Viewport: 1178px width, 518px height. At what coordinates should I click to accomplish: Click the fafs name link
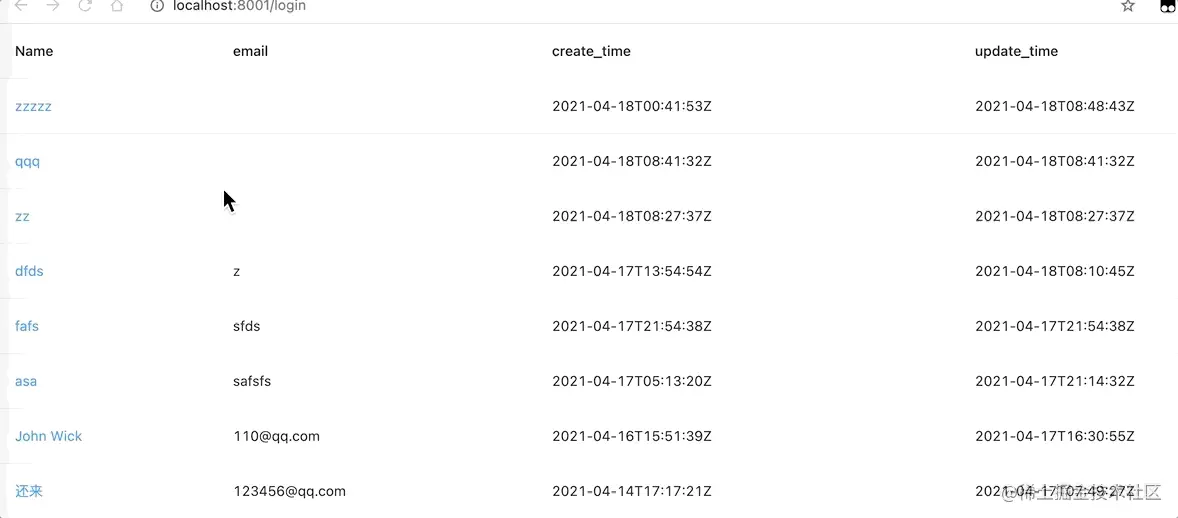27,326
